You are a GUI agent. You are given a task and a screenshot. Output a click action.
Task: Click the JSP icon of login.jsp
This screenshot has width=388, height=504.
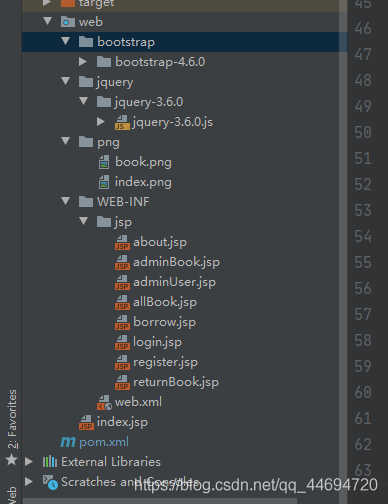[x=122, y=342]
